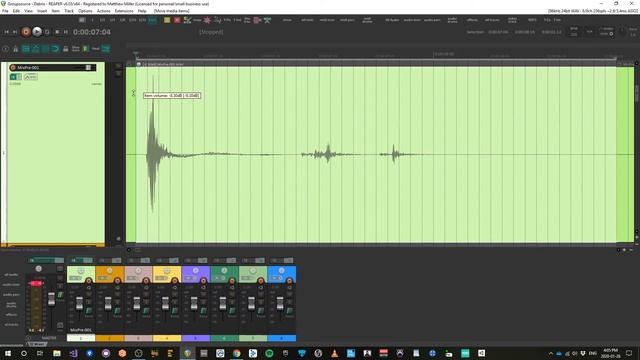The image size is (640, 360).
Task: Toggle record arm on blue mixer strip 8
Action: tap(289, 281)
